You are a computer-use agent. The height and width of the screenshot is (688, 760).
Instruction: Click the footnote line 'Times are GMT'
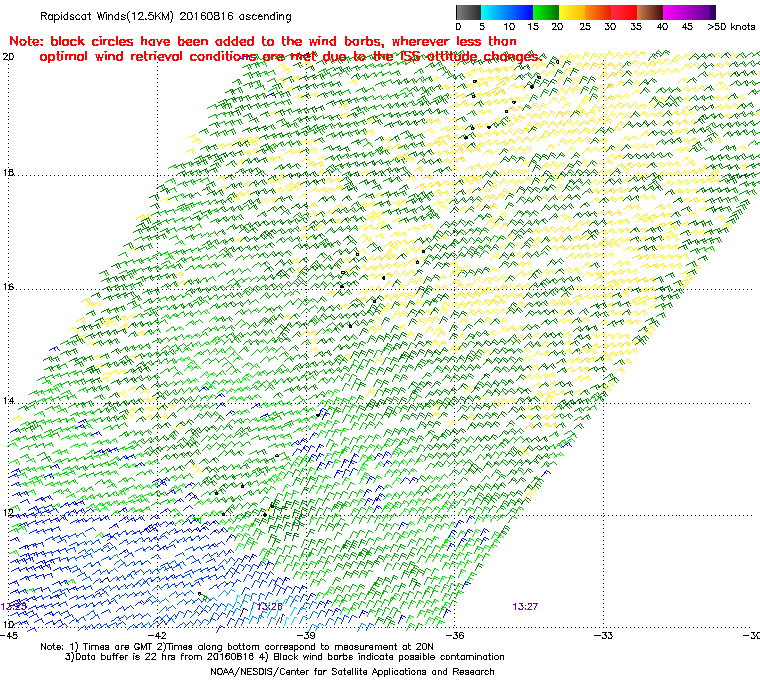(x=237, y=647)
